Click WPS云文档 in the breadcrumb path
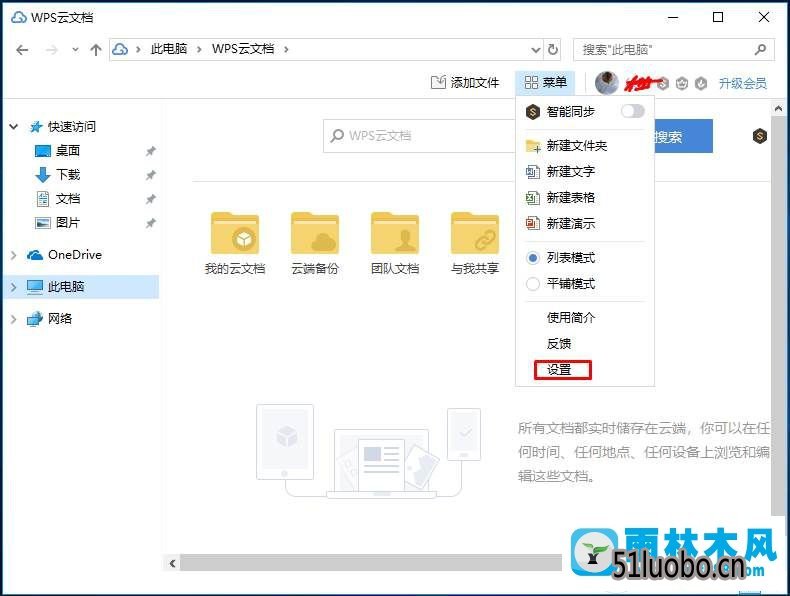This screenshot has width=790, height=596. click(243, 49)
